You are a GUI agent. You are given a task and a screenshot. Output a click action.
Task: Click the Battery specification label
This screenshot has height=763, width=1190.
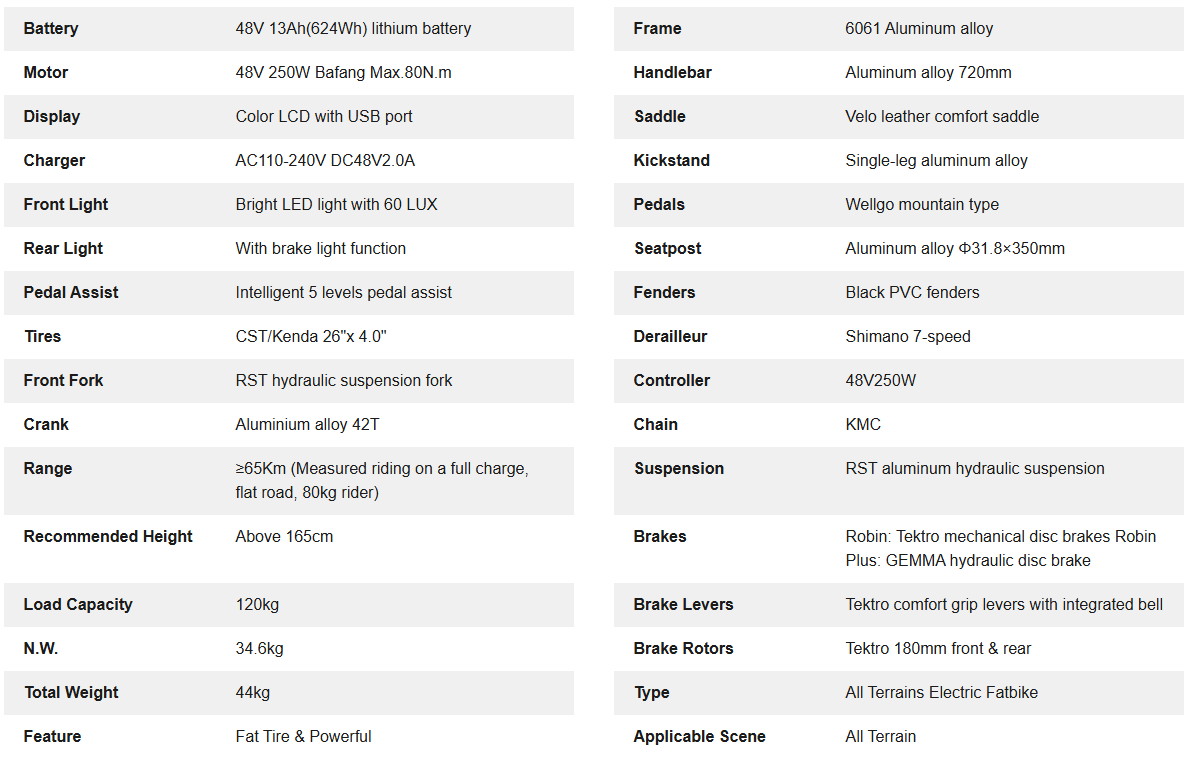point(51,28)
